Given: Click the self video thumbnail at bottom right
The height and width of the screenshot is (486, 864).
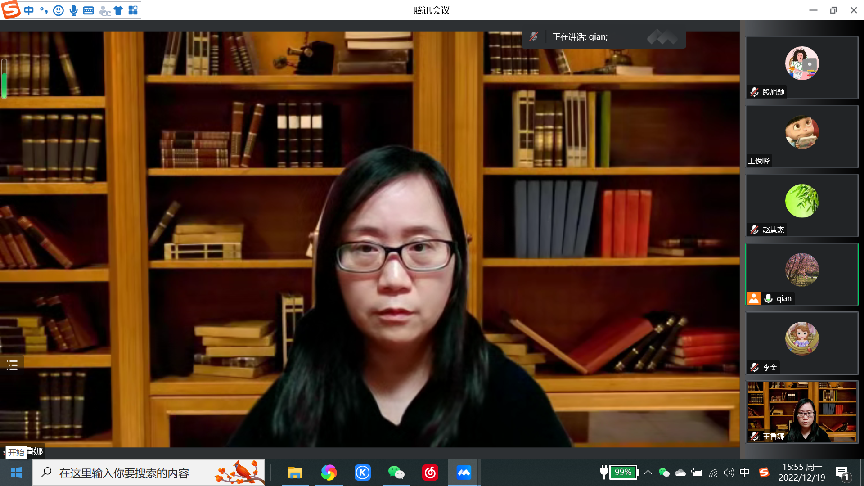Looking at the screenshot, I should pos(801,411).
